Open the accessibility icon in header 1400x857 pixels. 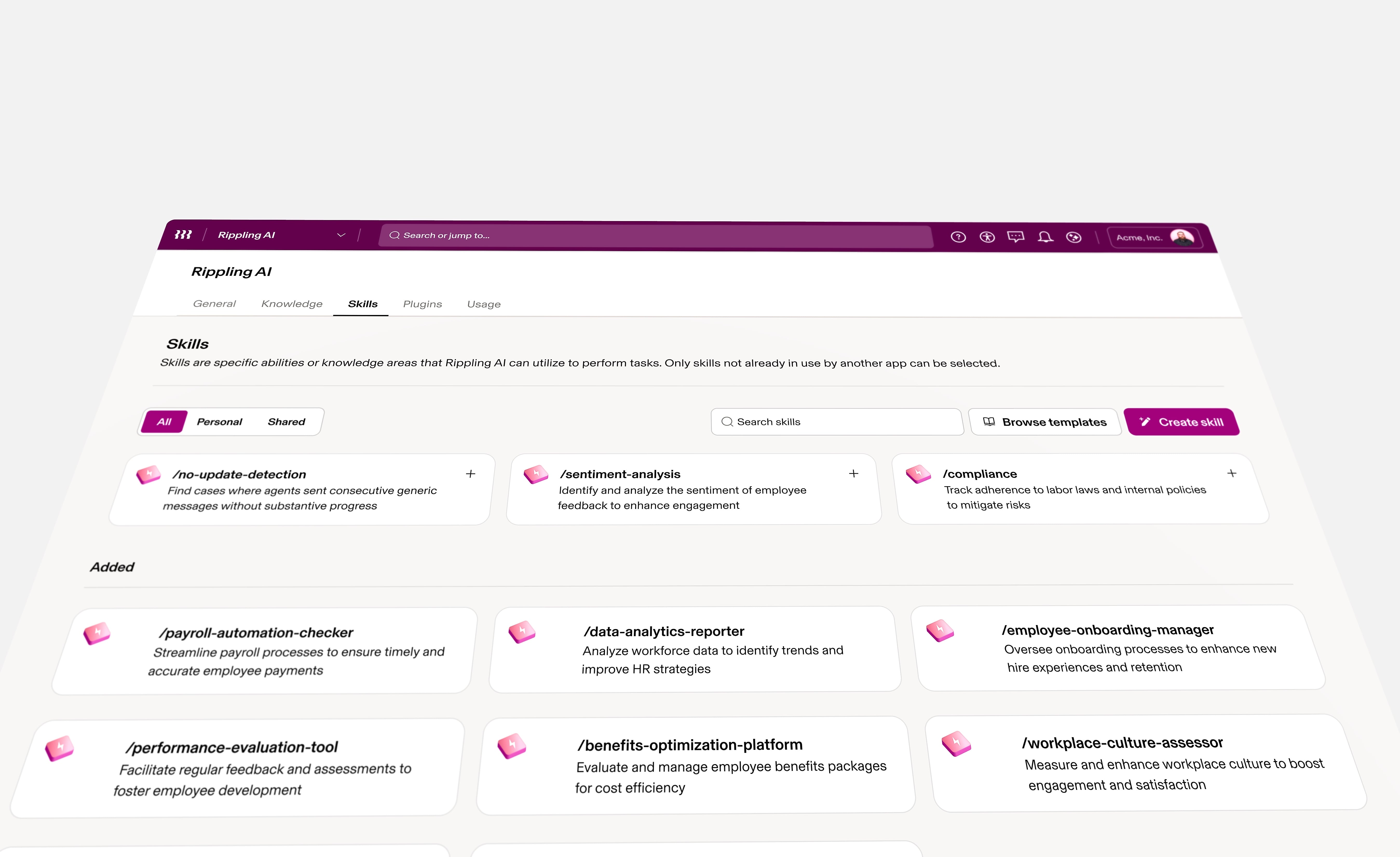(987, 237)
